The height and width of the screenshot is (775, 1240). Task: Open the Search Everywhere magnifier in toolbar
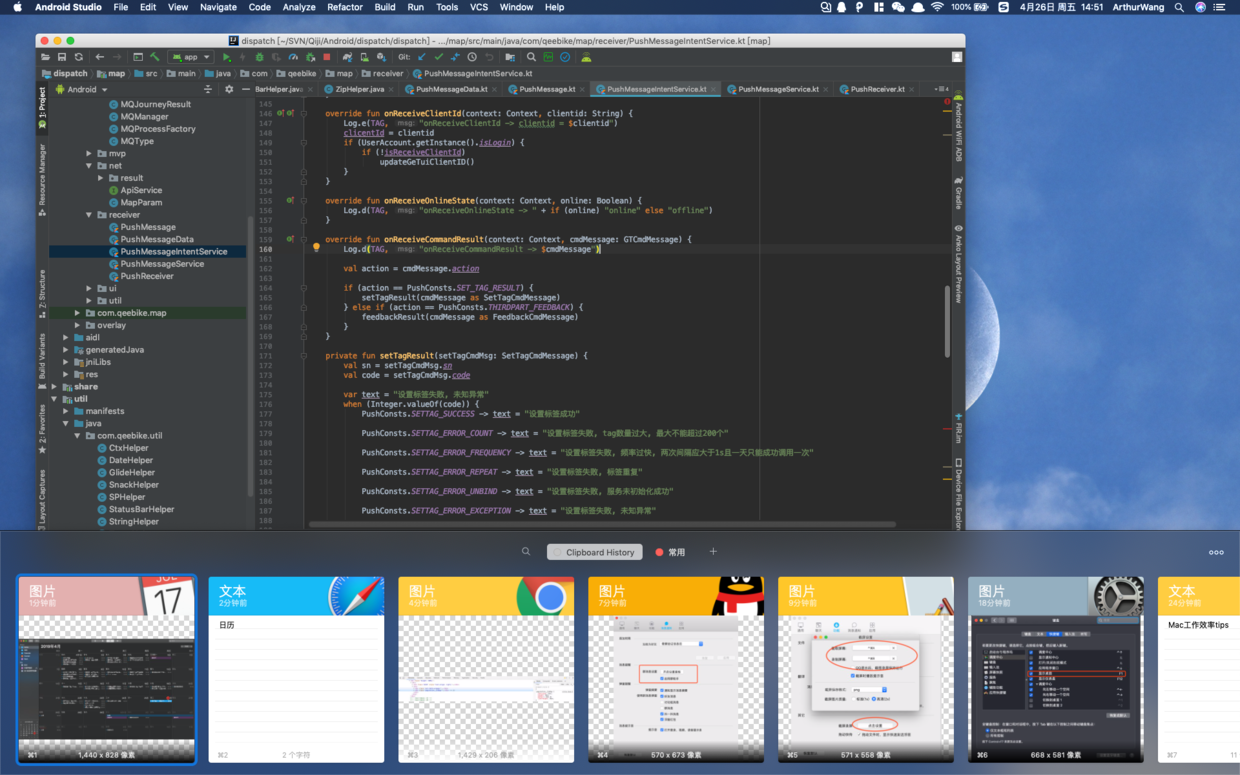(531, 57)
